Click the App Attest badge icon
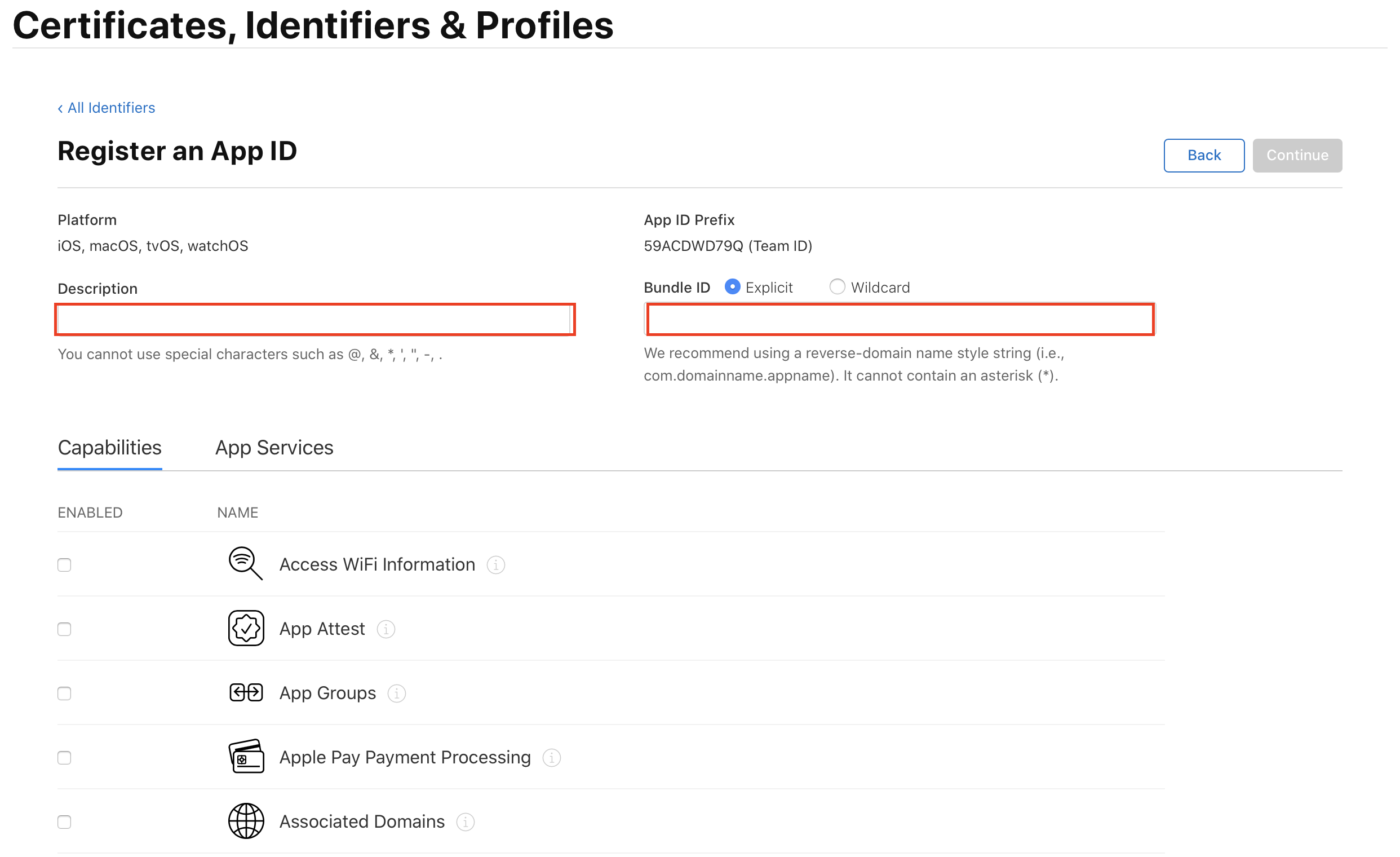The width and height of the screenshot is (1400, 857). point(246,628)
